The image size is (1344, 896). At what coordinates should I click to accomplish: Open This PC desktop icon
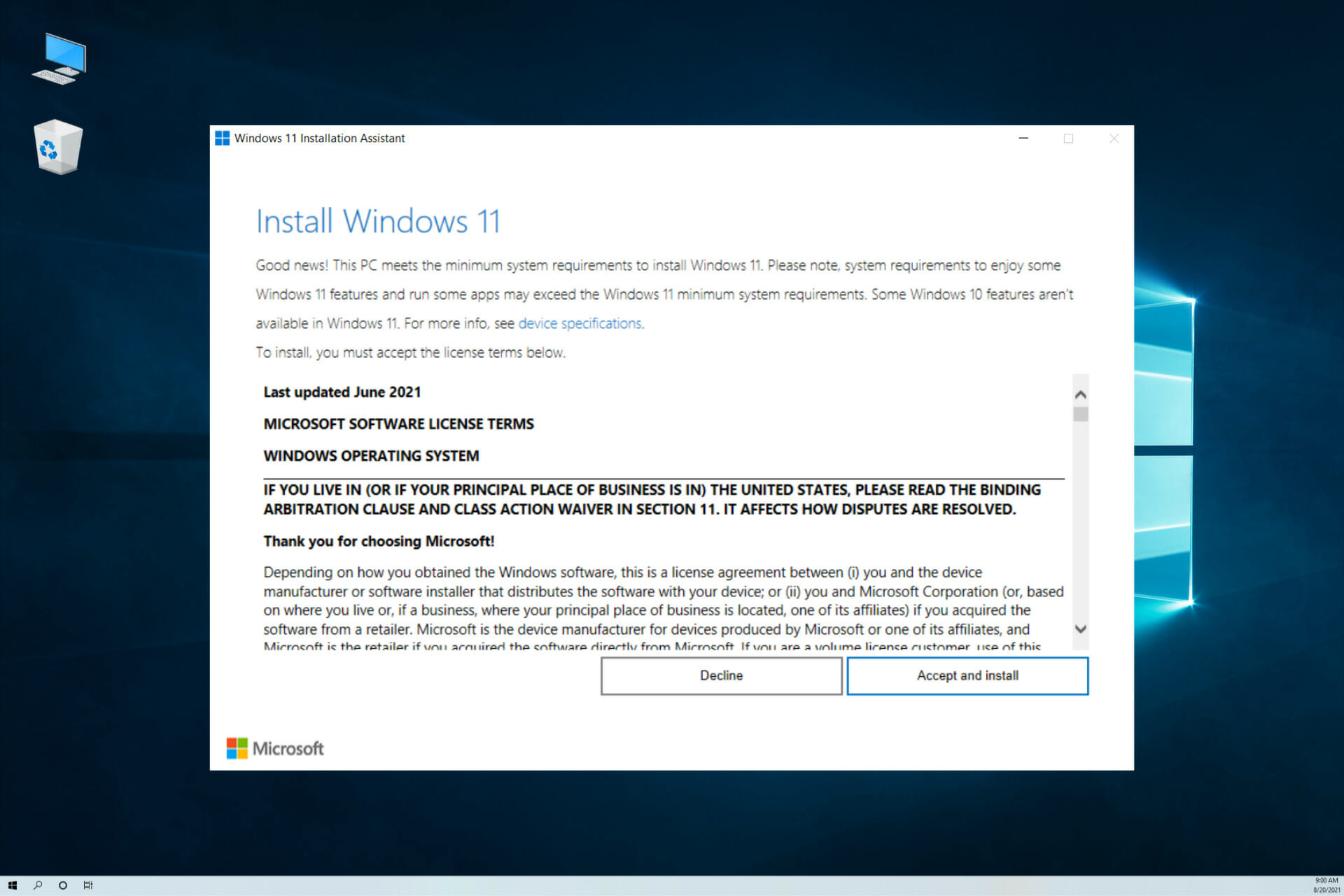[59, 59]
